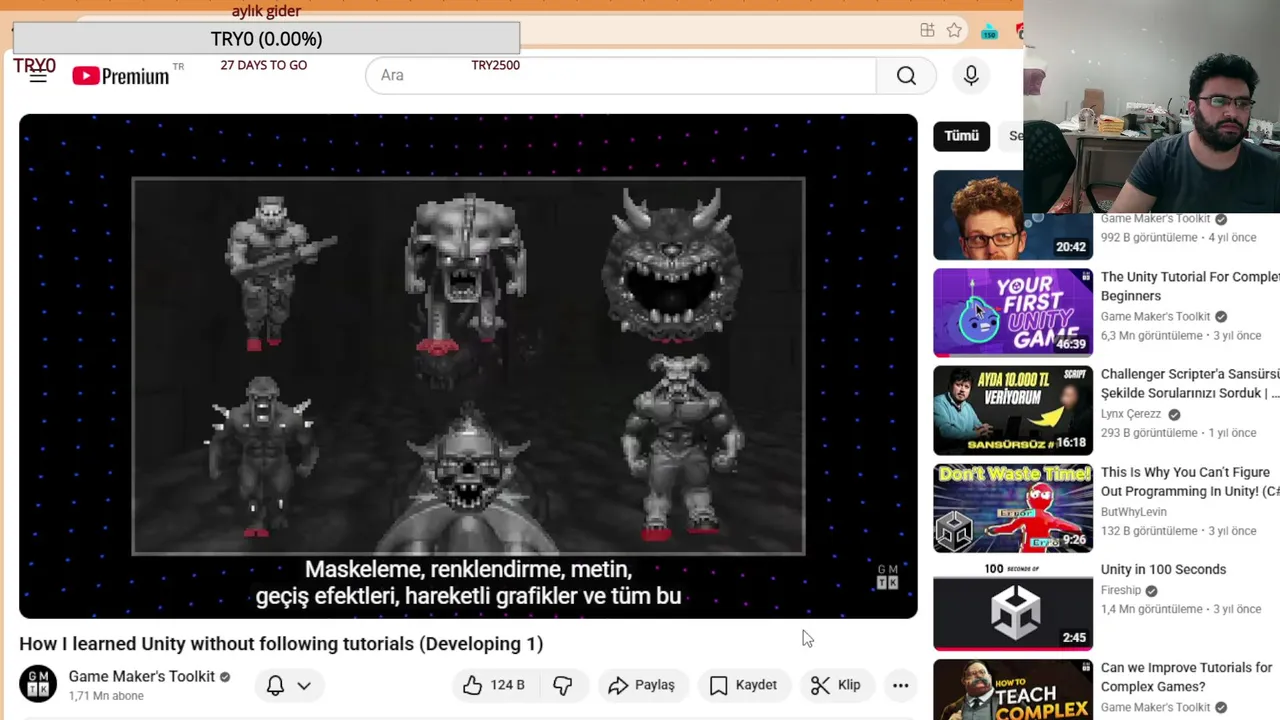
Task: Open Can we Improve Tutorials title
Action: 1187,677
